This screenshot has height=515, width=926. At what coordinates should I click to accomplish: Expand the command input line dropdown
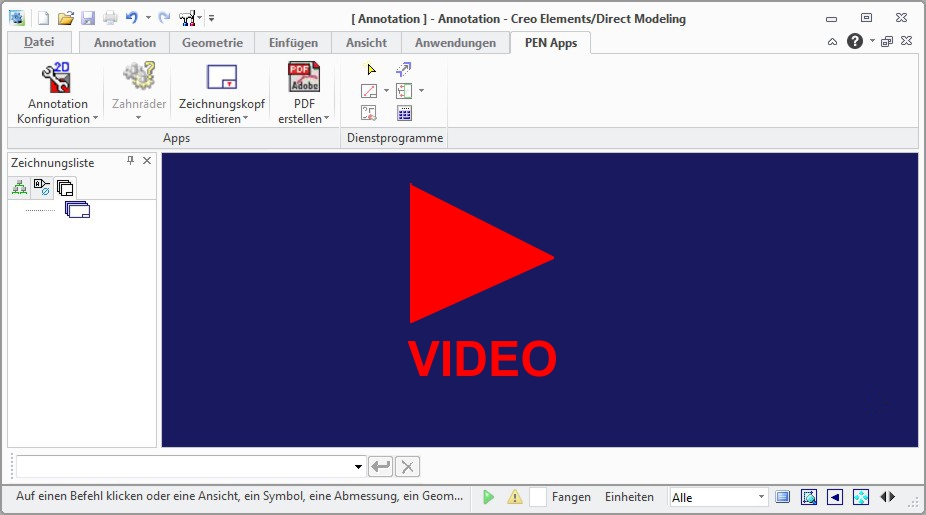click(x=359, y=467)
